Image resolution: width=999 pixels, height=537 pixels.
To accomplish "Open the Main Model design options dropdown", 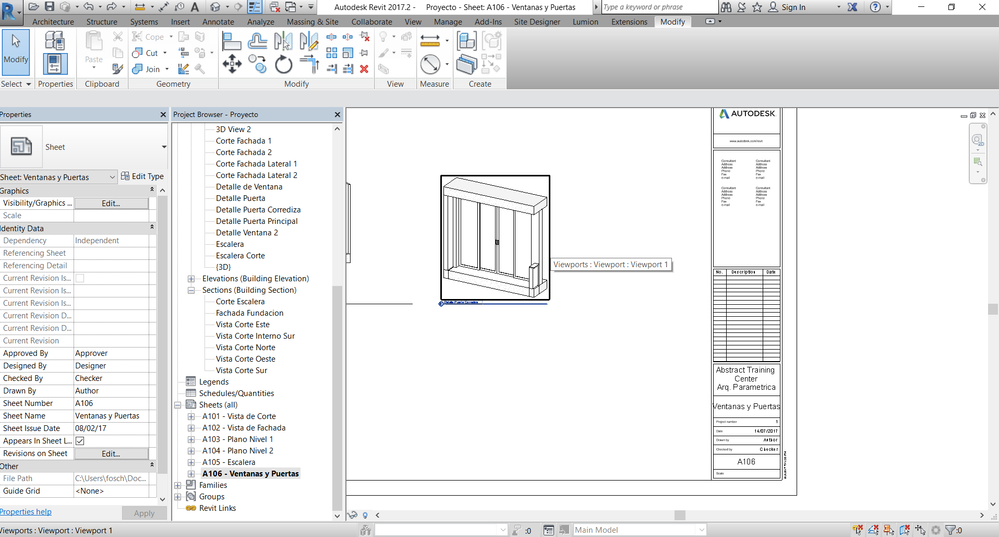I will coord(701,529).
